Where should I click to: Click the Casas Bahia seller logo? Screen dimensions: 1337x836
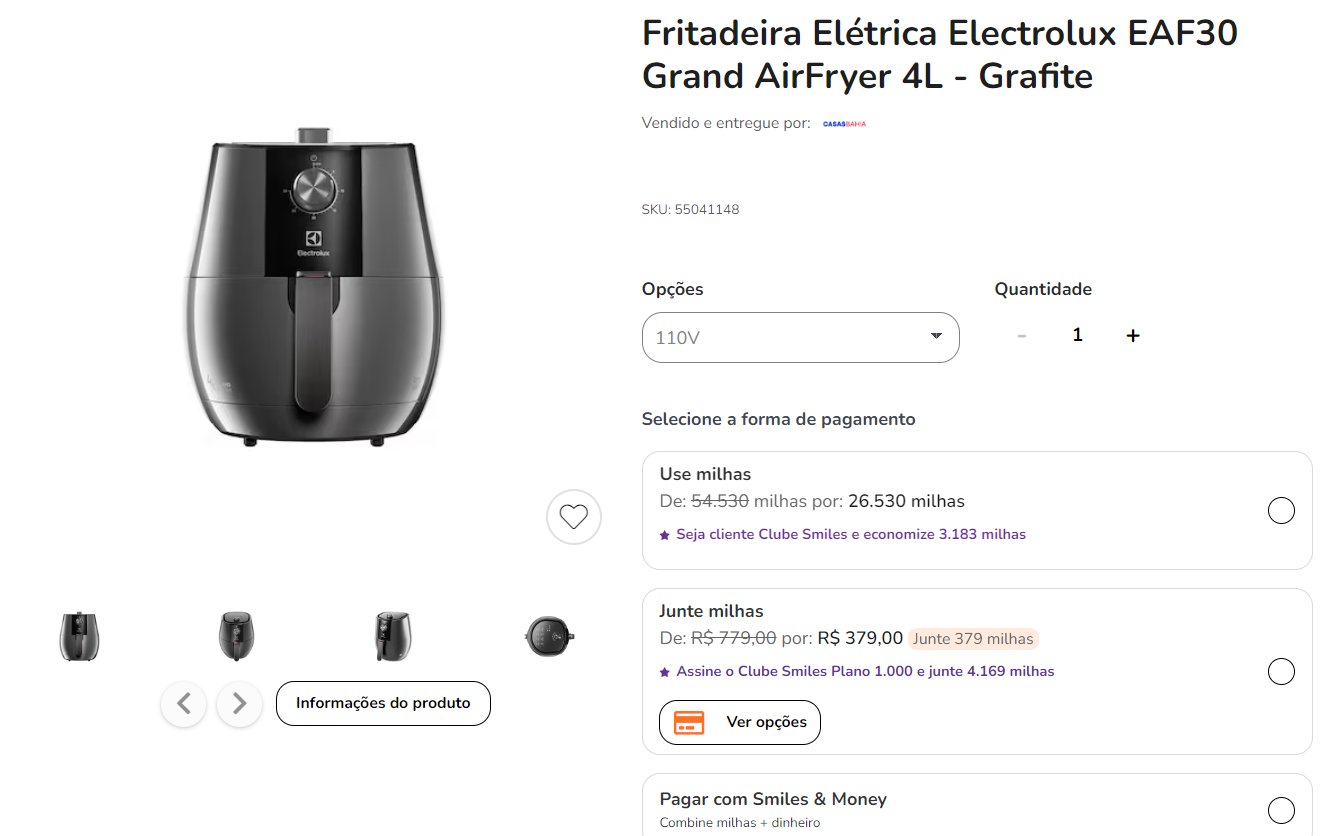pyautogui.click(x=844, y=124)
